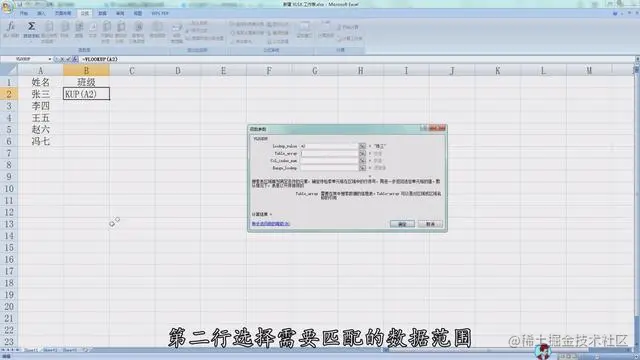Open the Recently Used functions icon
This screenshot has width=640, height=360.
(49, 27)
